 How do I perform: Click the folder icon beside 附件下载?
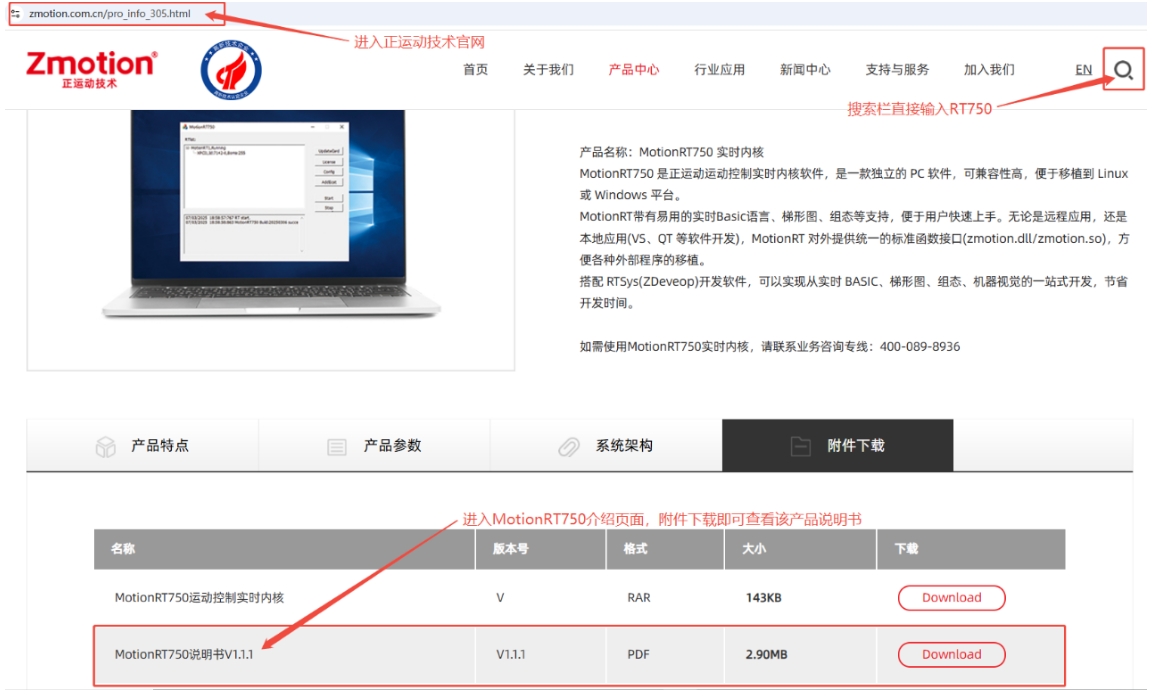[801, 446]
